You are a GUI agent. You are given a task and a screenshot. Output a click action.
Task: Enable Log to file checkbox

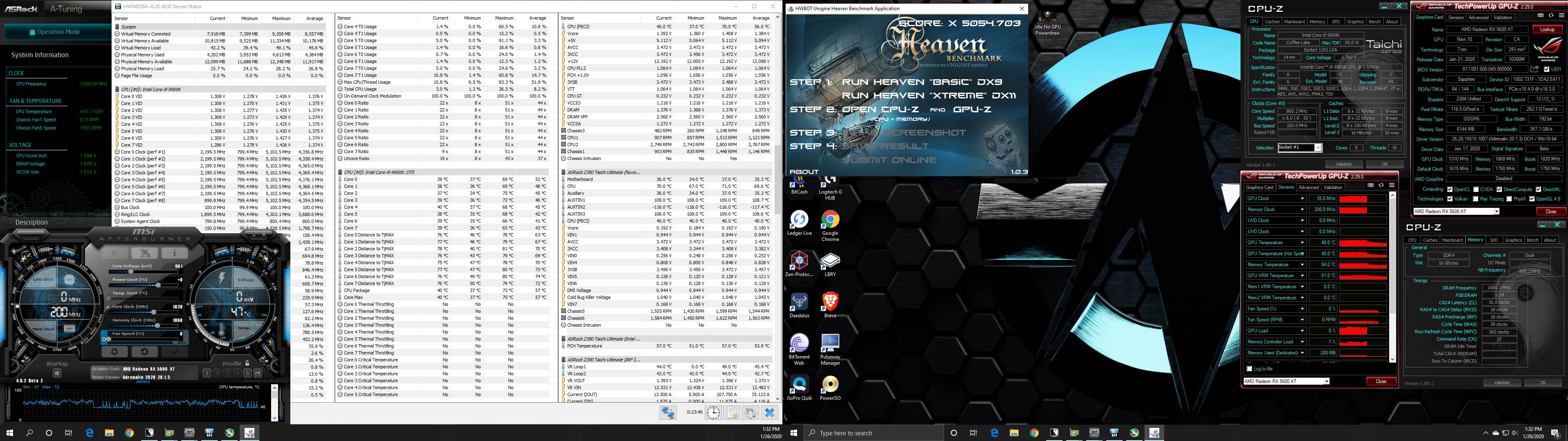(x=1249, y=369)
